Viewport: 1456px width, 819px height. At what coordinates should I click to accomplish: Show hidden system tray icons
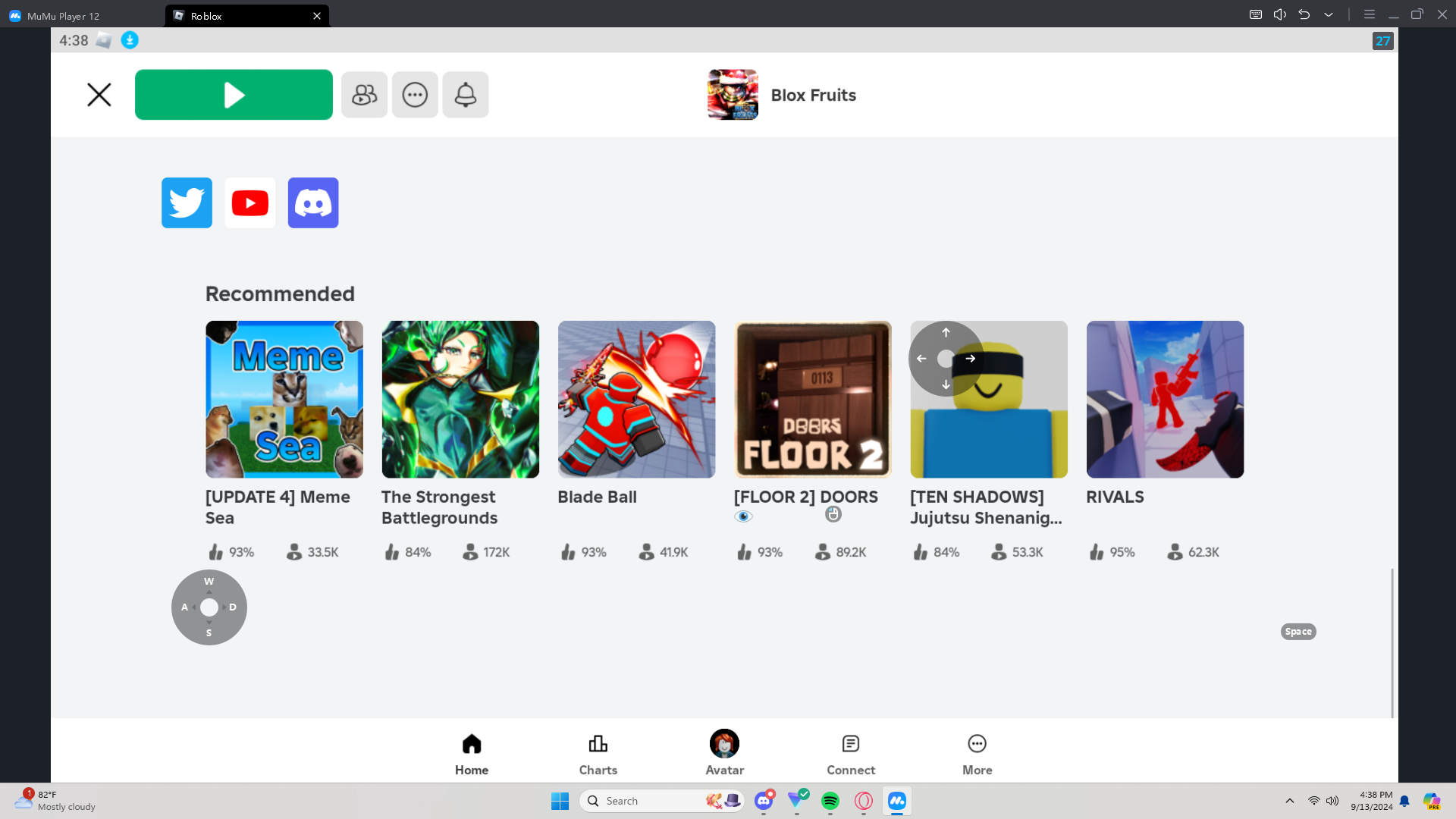pos(1289,801)
